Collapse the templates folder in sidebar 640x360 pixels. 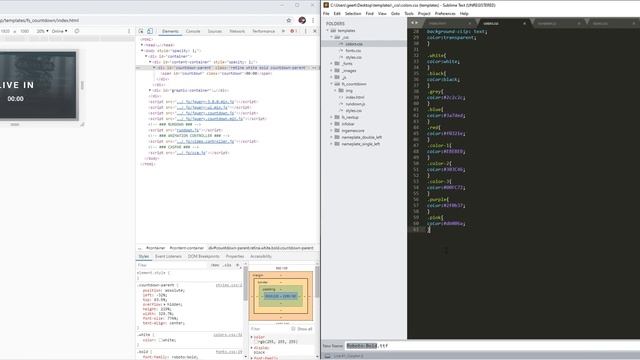pyautogui.click(x=327, y=31)
